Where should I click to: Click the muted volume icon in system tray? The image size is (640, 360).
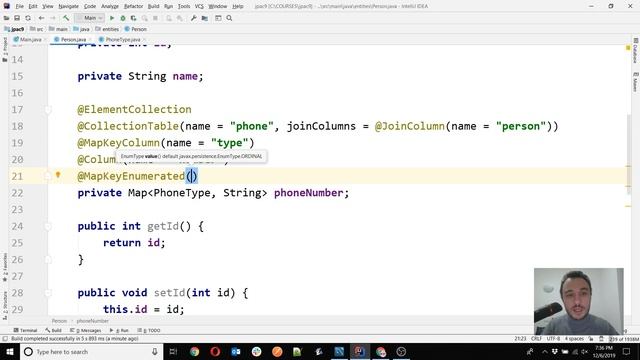pos(585,351)
